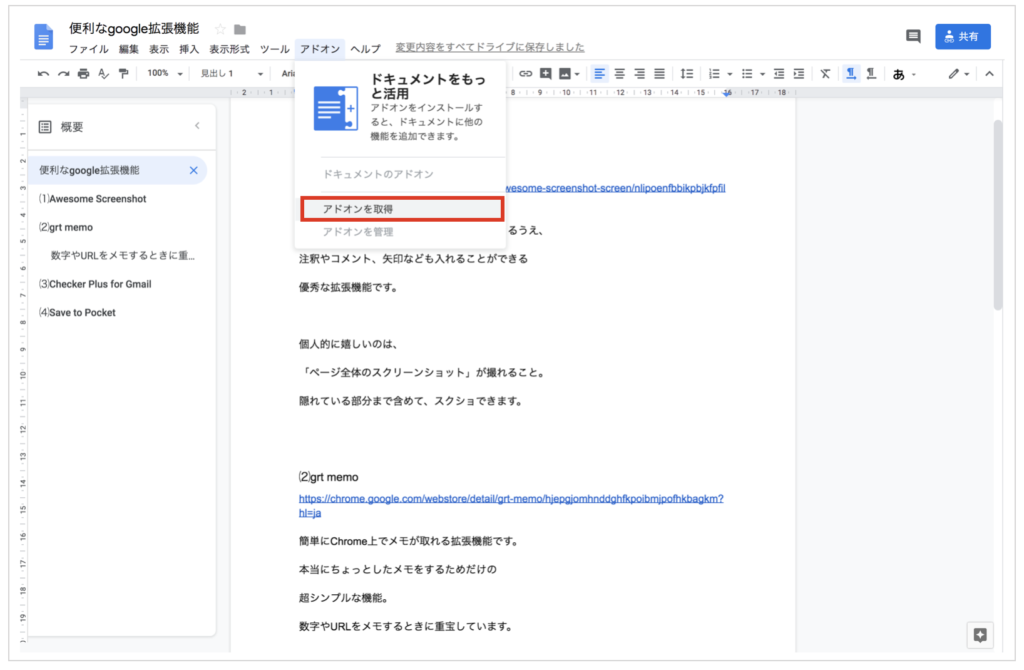
Task: Close the アドオン menu in the menu bar
Action: (320, 49)
